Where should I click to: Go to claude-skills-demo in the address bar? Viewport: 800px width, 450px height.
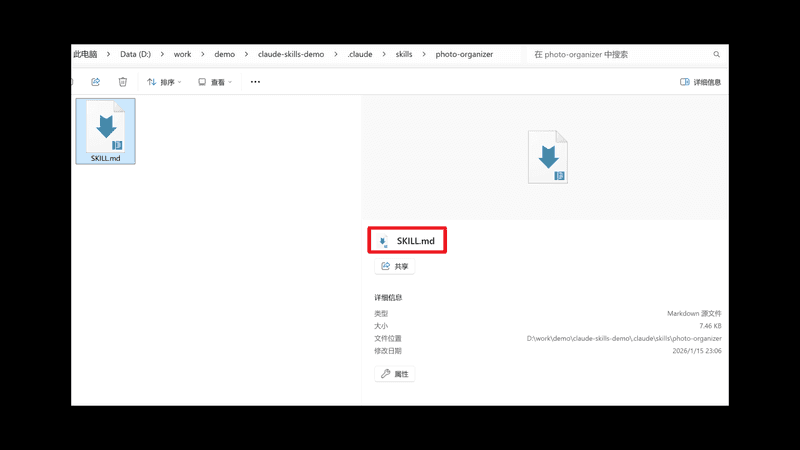(293, 54)
